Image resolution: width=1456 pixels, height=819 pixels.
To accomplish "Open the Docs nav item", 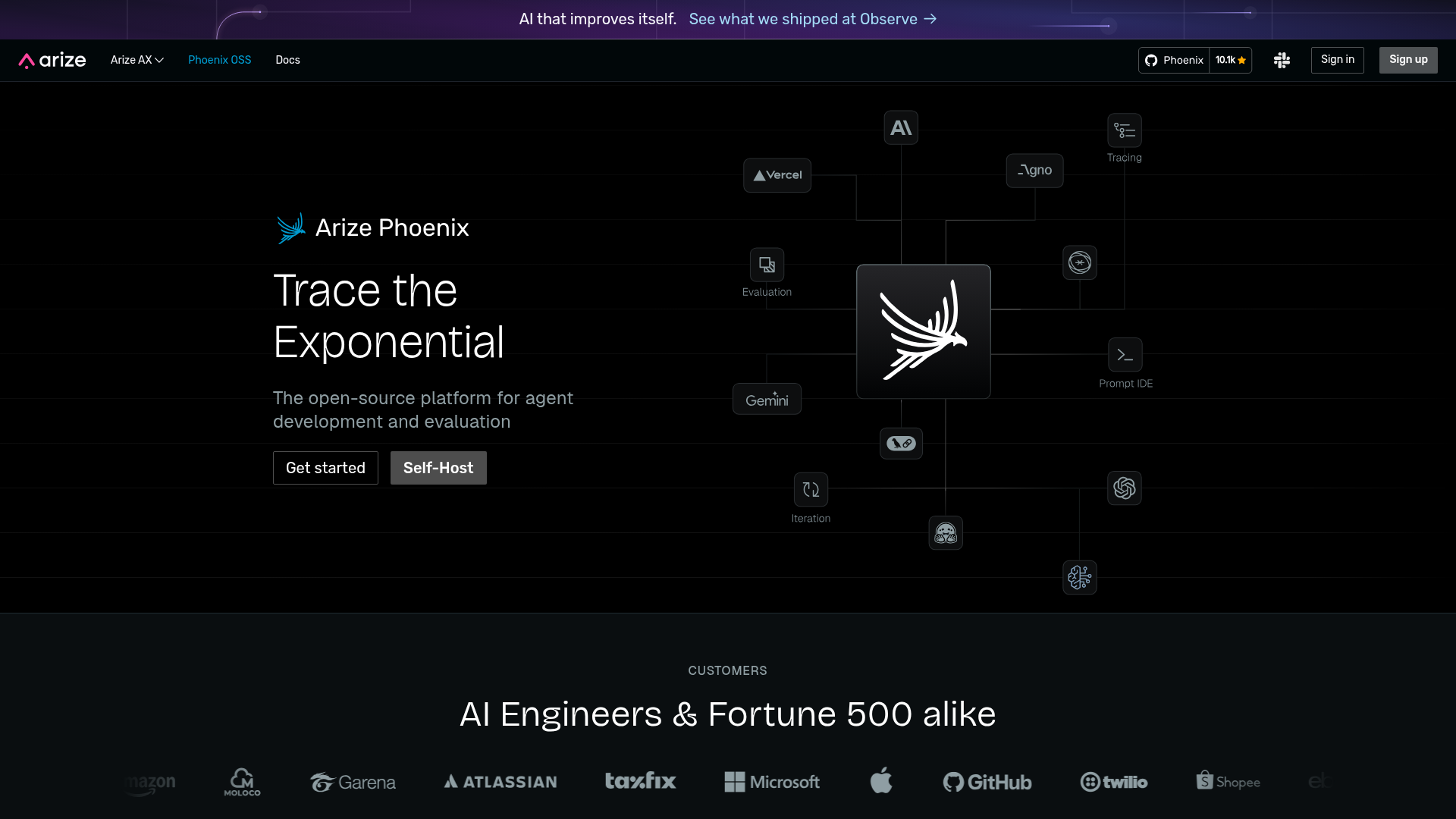I will point(287,60).
